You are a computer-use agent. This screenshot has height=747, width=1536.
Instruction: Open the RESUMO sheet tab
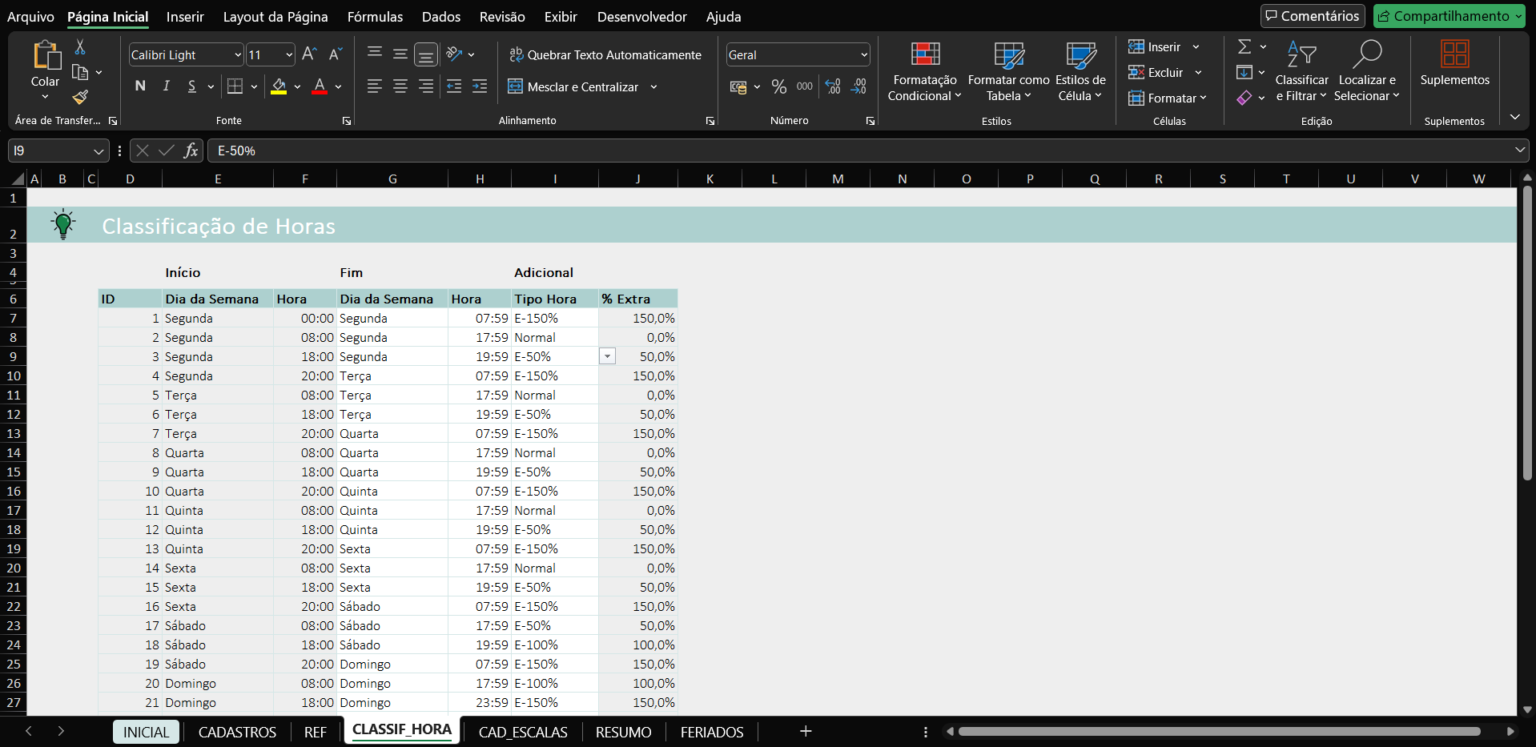coord(623,732)
